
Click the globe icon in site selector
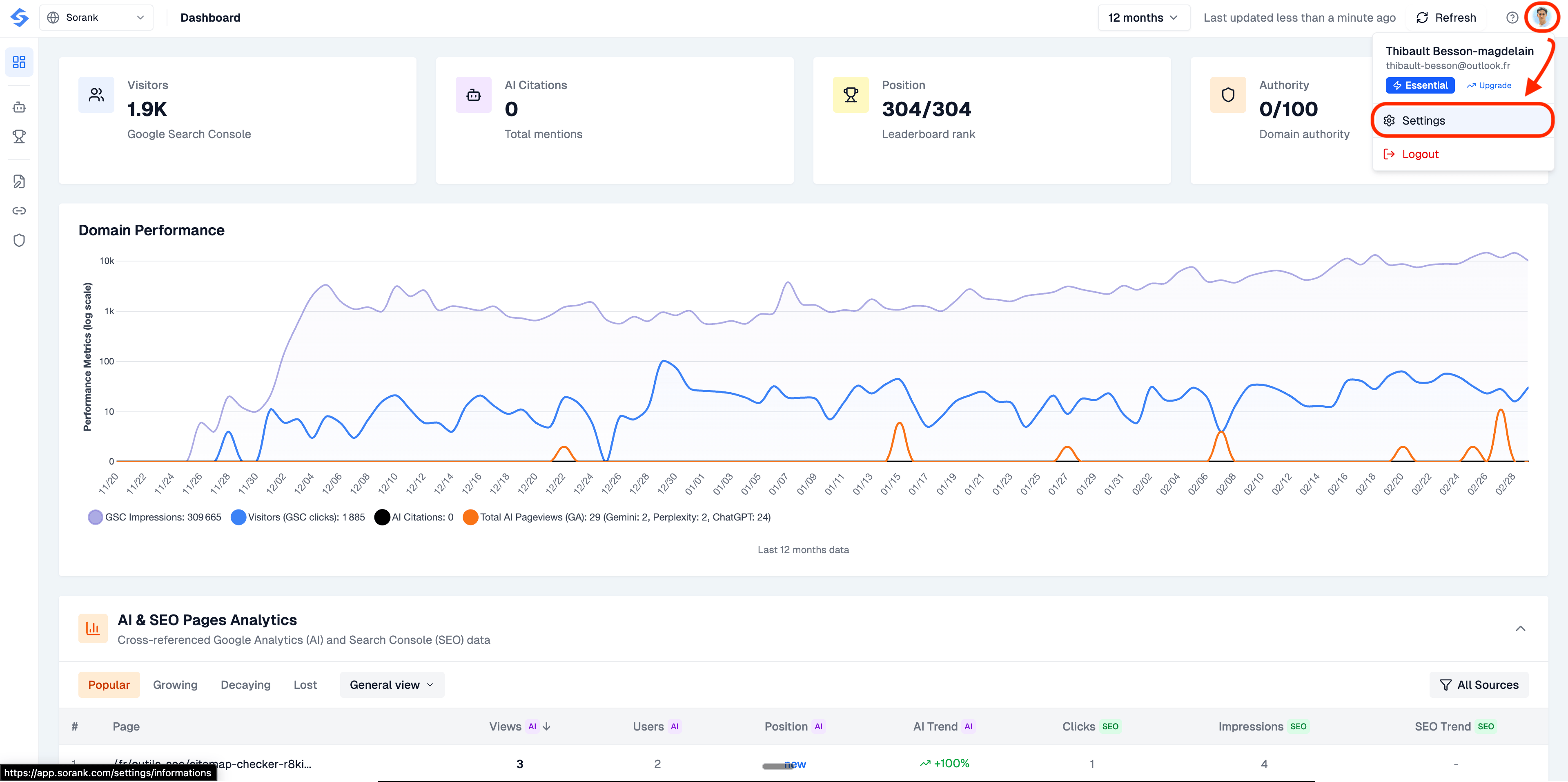tap(53, 18)
